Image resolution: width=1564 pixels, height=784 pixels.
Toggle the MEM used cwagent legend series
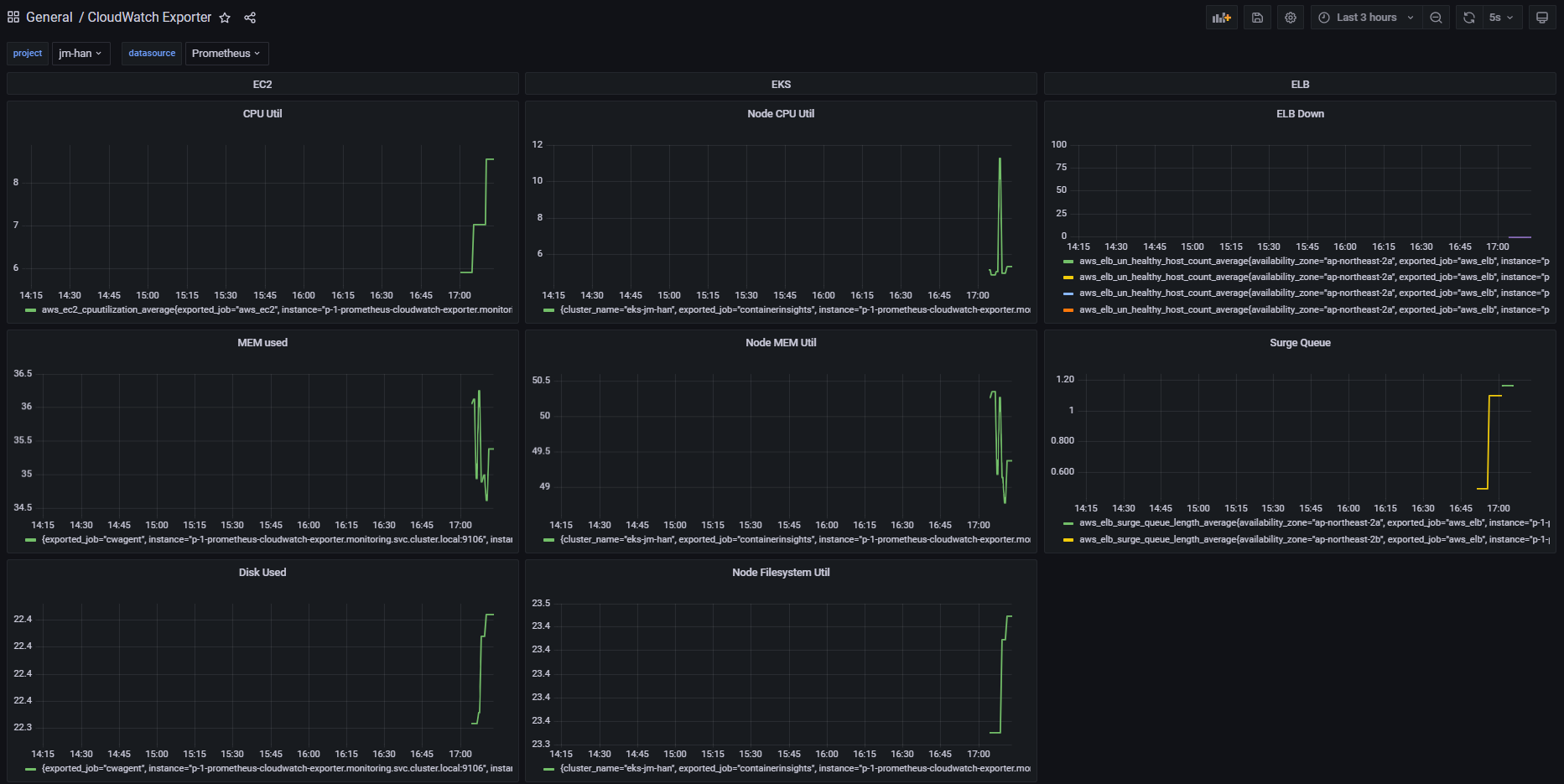point(277,540)
